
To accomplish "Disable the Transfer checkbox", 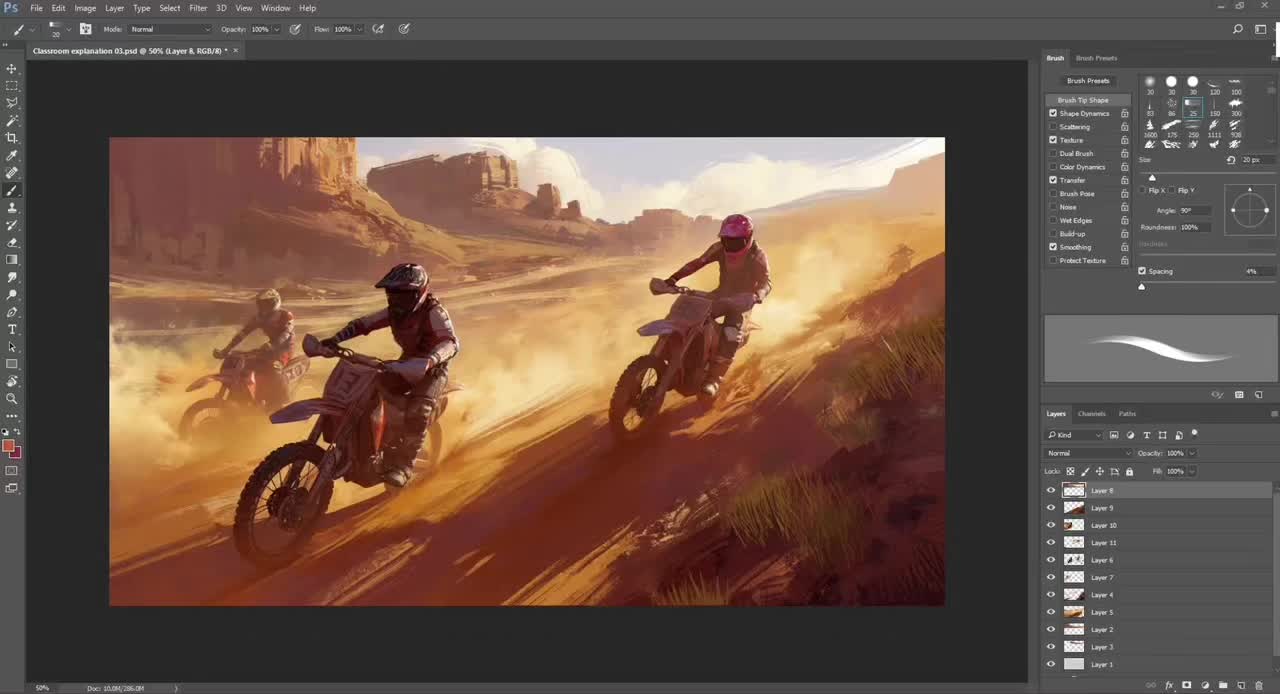I will 1053,180.
